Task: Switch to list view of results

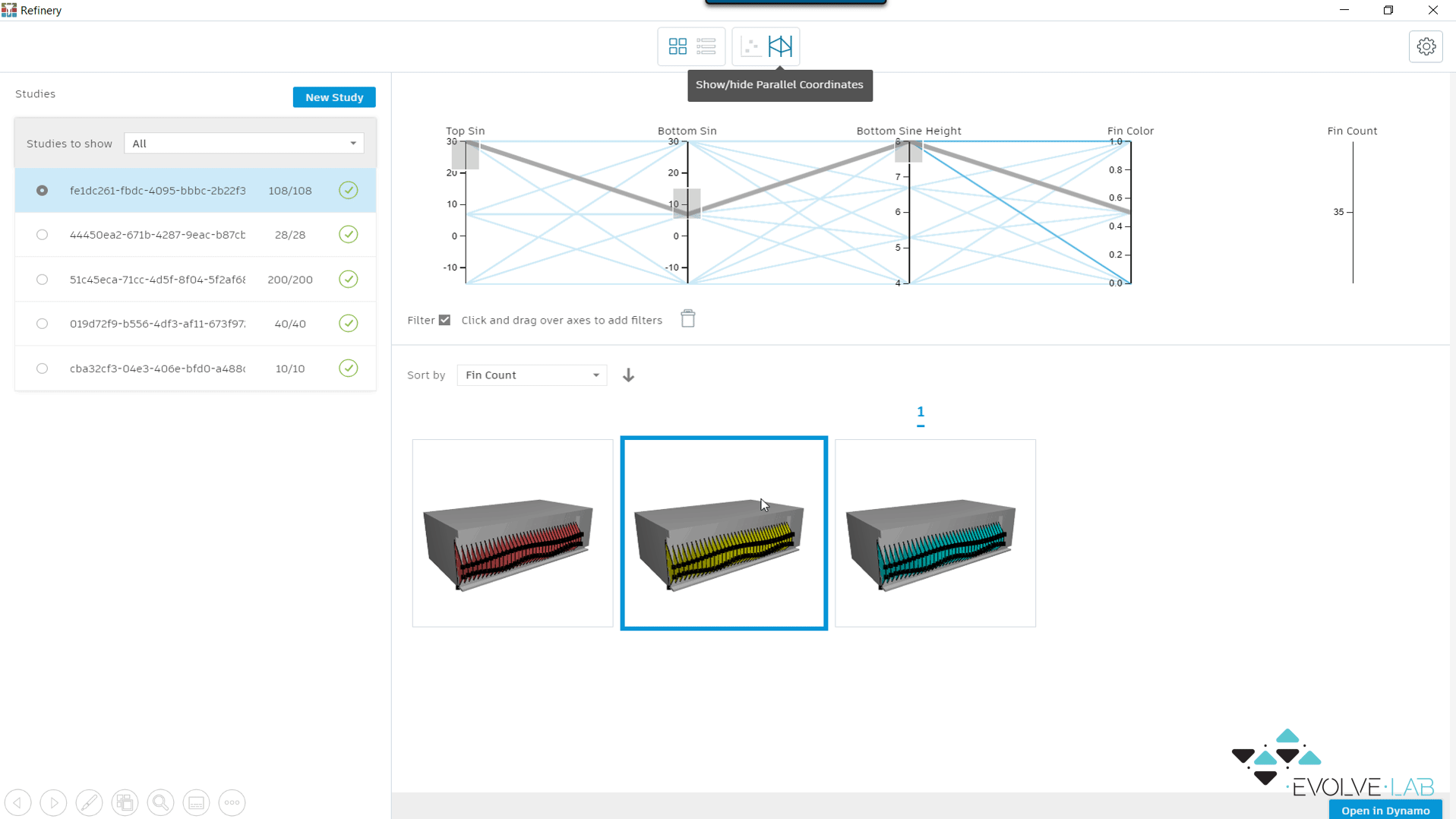Action: tap(706, 46)
